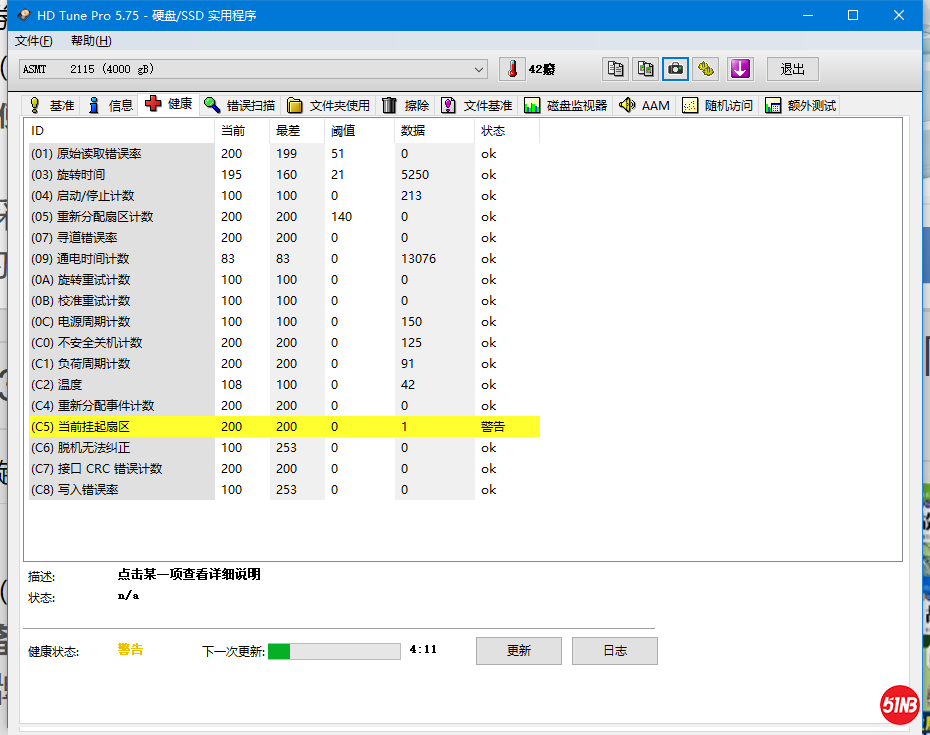930x735 pixels.
Task: Go to the 擦除 erase tab
Action: (x=406, y=105)
